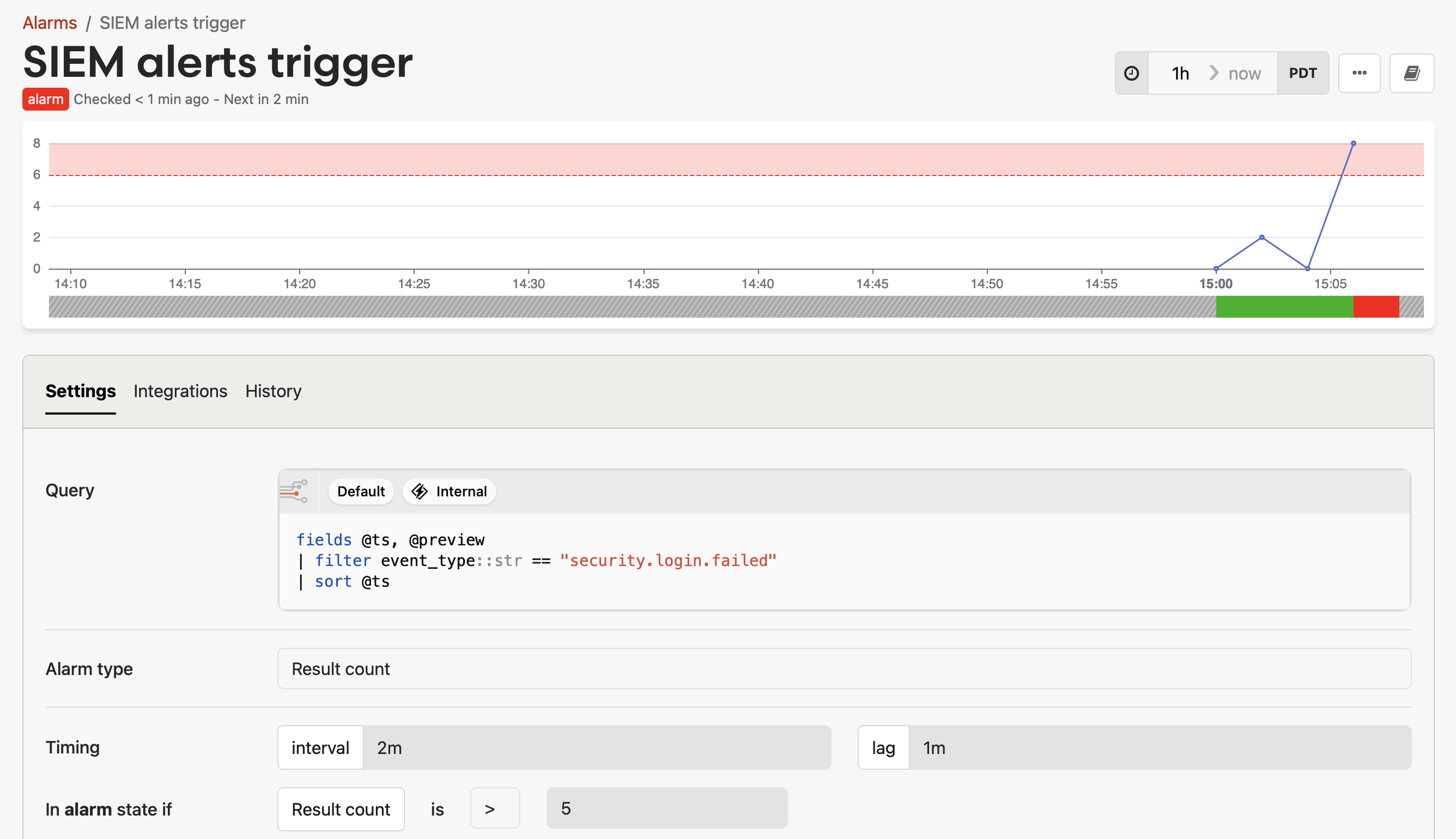Open the Result count condition dropdown
Image resolution: width=1456 pixels, height=839 pixels.
[340, 809]
